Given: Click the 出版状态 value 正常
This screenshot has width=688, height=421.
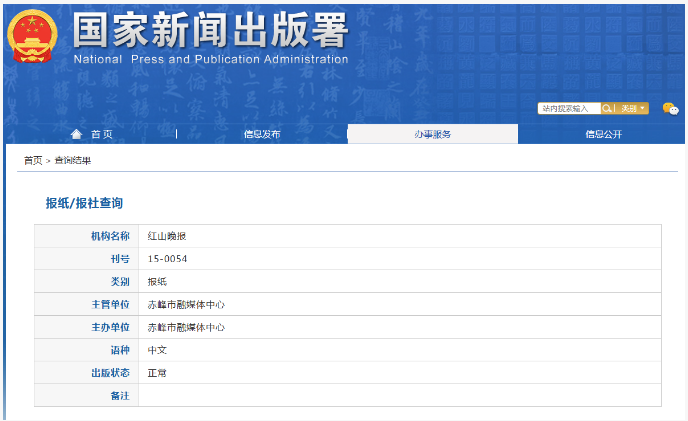Looking at the screenshot, I should coord(157,373).
